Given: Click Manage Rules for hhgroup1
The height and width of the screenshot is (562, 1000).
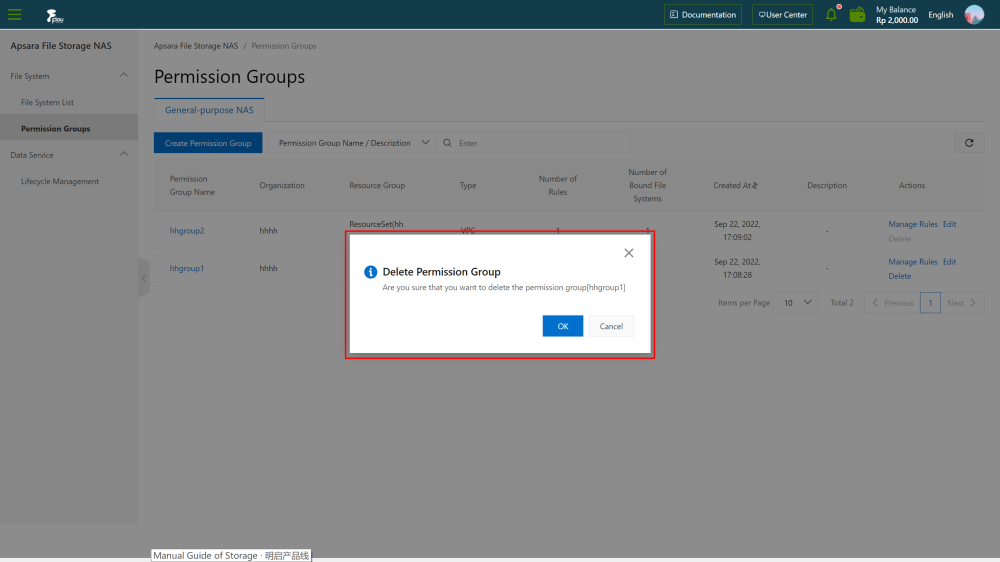Looking at the screenshot, I should point(913,262).
